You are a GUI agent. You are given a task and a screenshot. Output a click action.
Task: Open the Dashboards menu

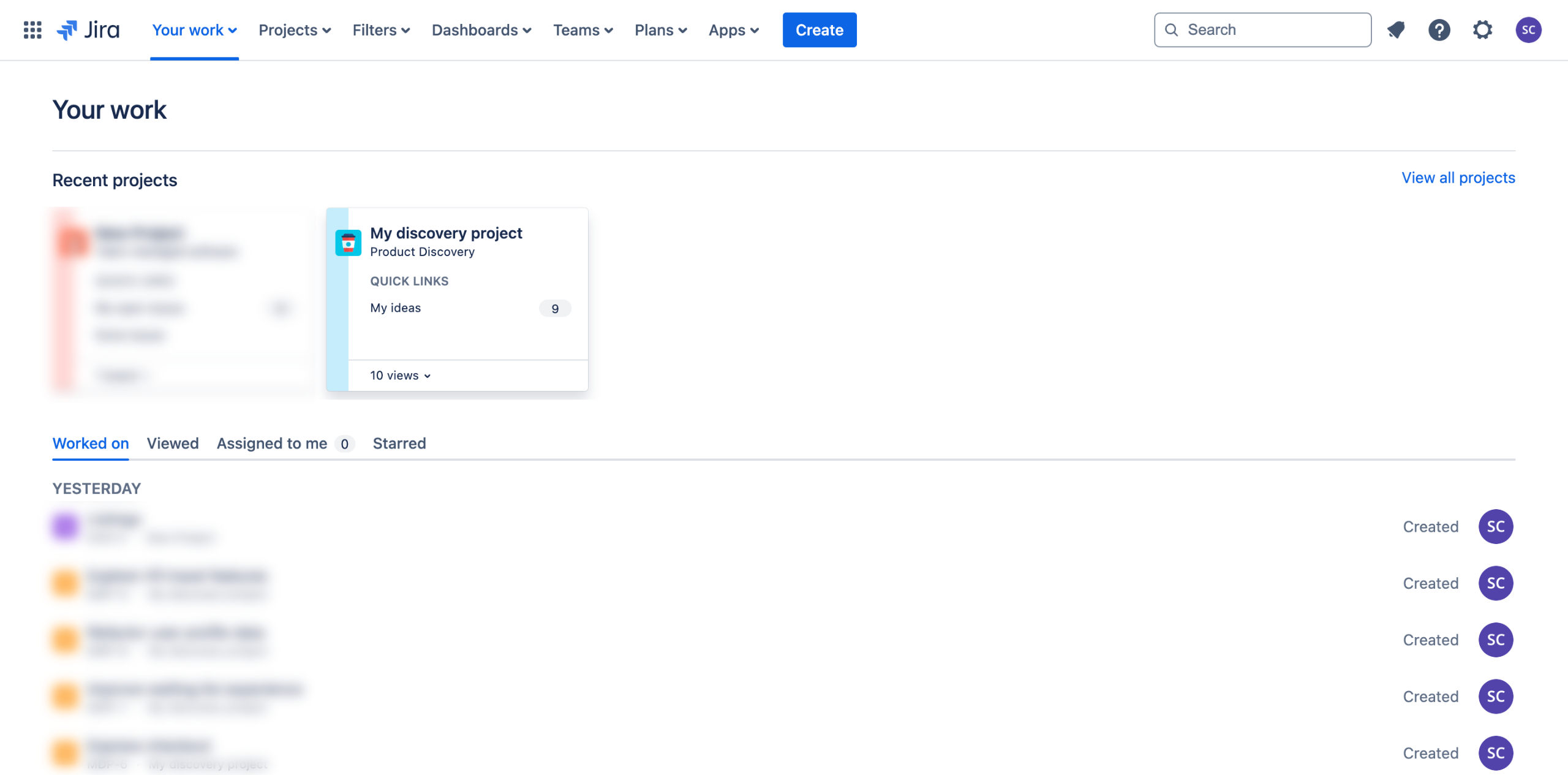click(481, 30)
